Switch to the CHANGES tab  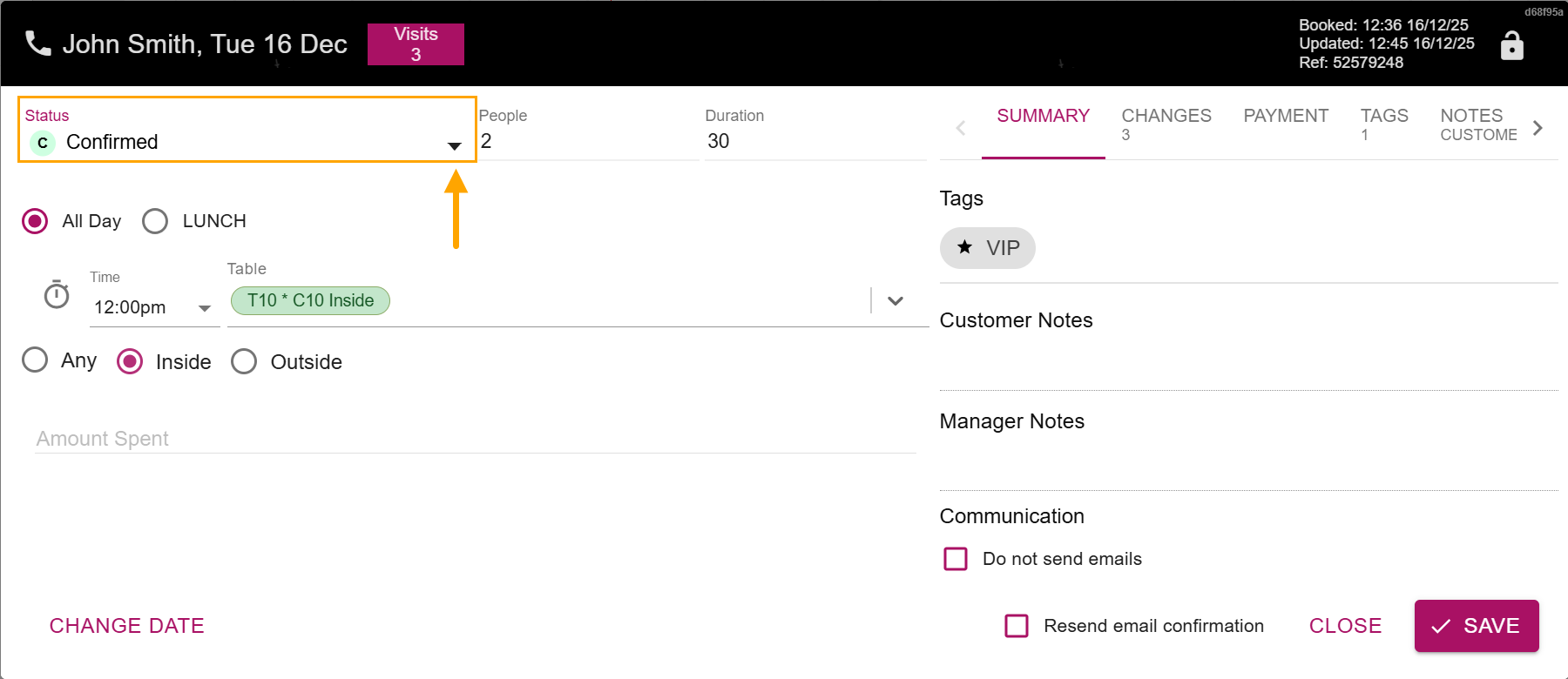[1166, 124]
